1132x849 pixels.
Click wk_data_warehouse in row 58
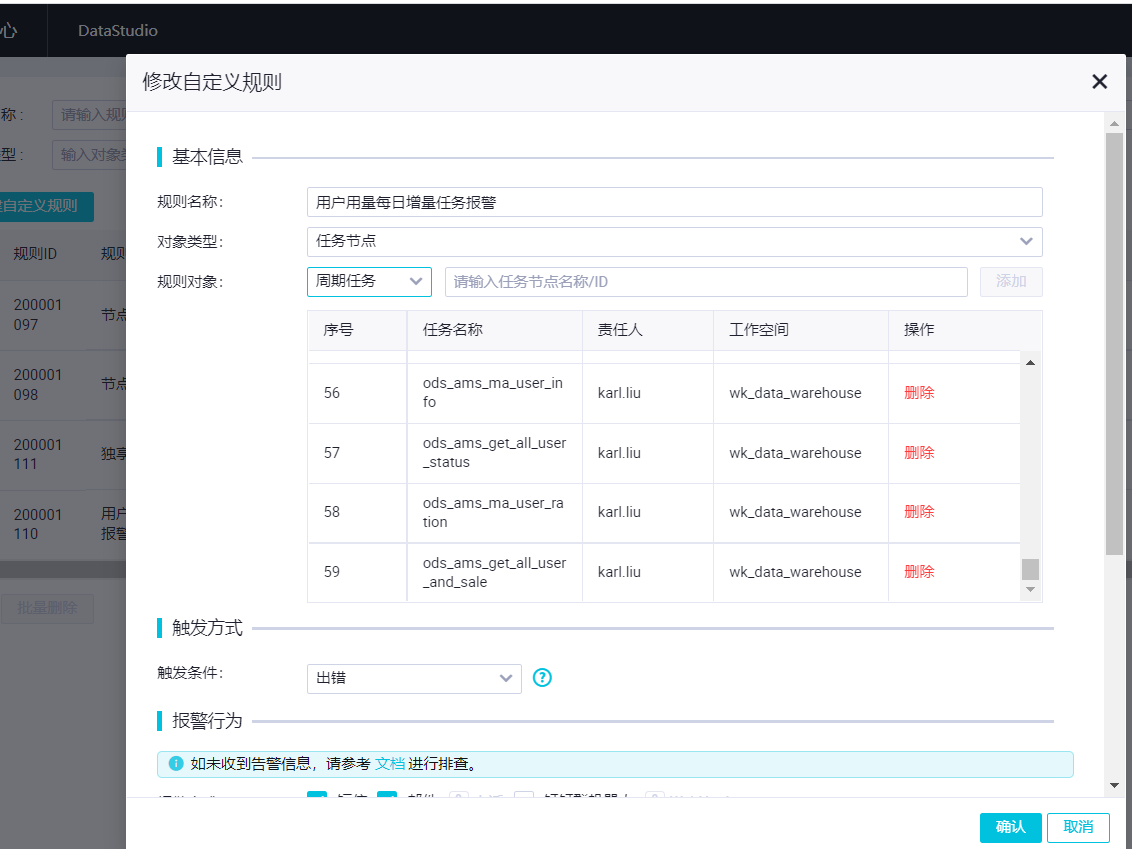pyautogui.click(x=795, y=512)
